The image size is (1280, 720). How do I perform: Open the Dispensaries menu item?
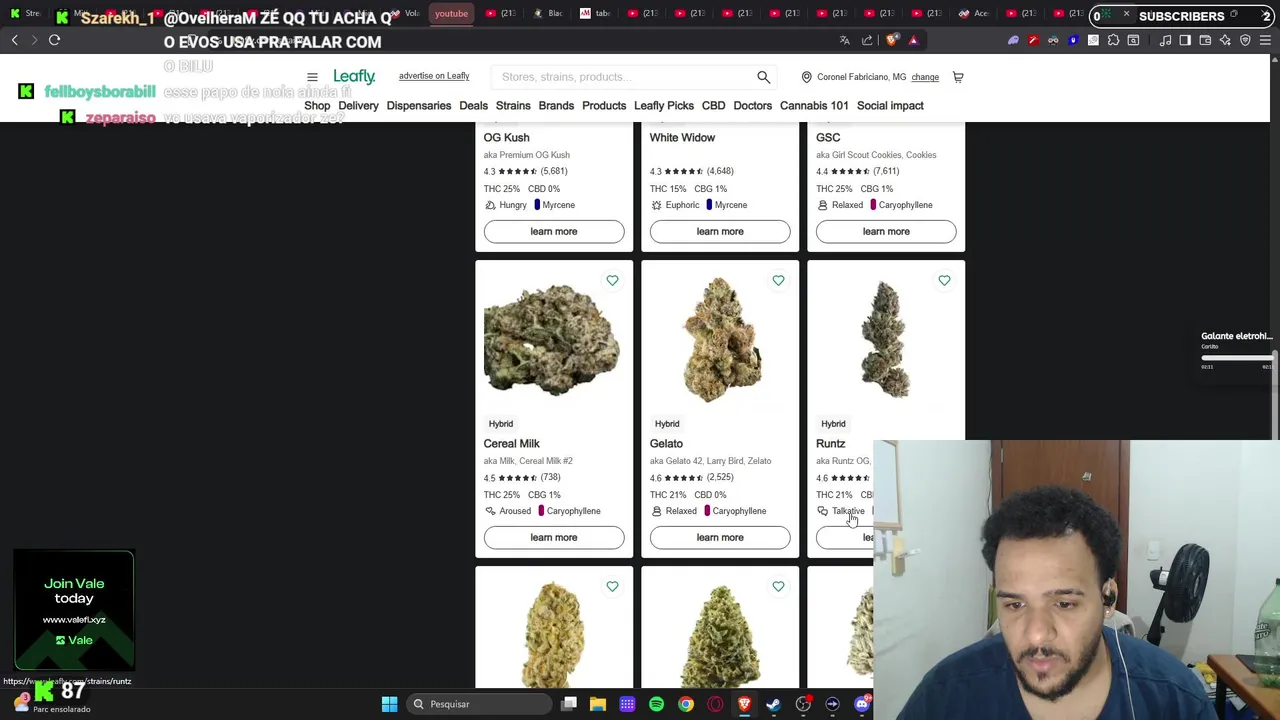pos(418,106)
